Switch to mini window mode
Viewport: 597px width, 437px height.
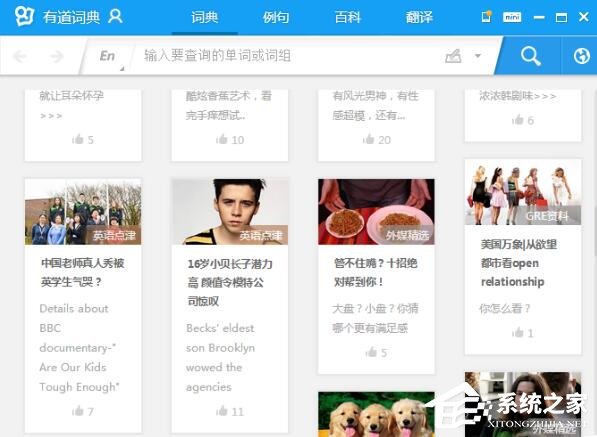512,17
